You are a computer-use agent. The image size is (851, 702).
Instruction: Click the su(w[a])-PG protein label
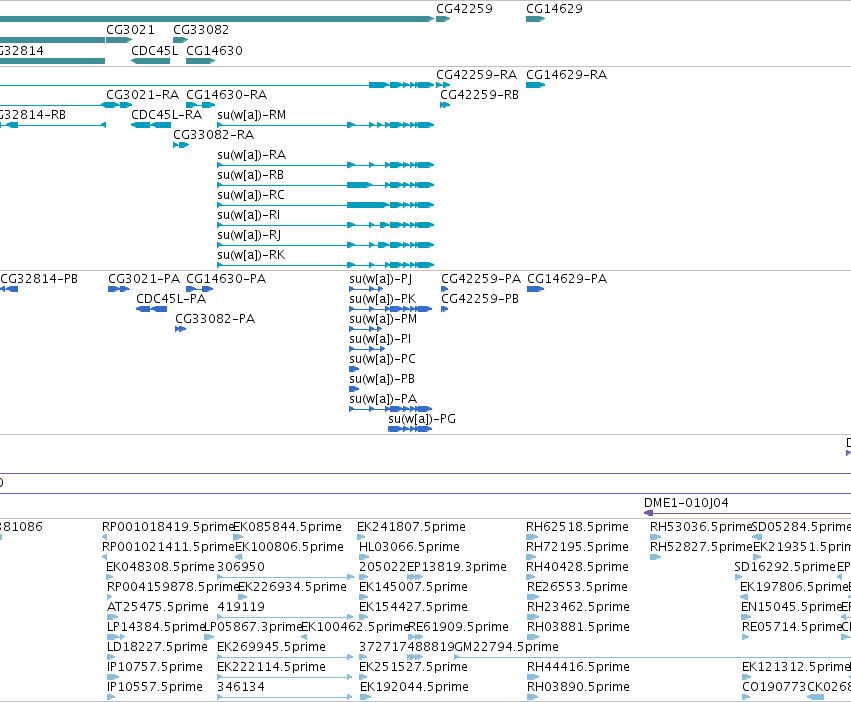[x=422, y=419]
